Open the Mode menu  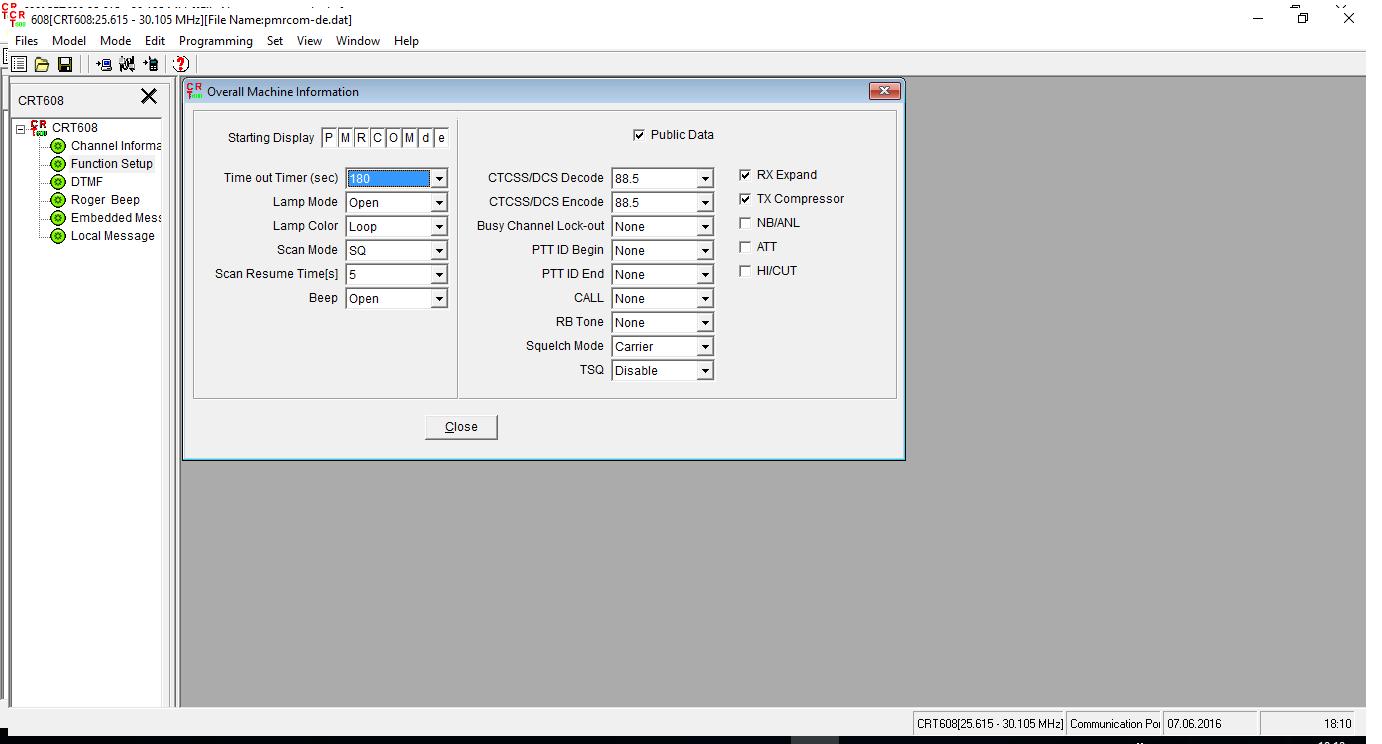point(115,41)
